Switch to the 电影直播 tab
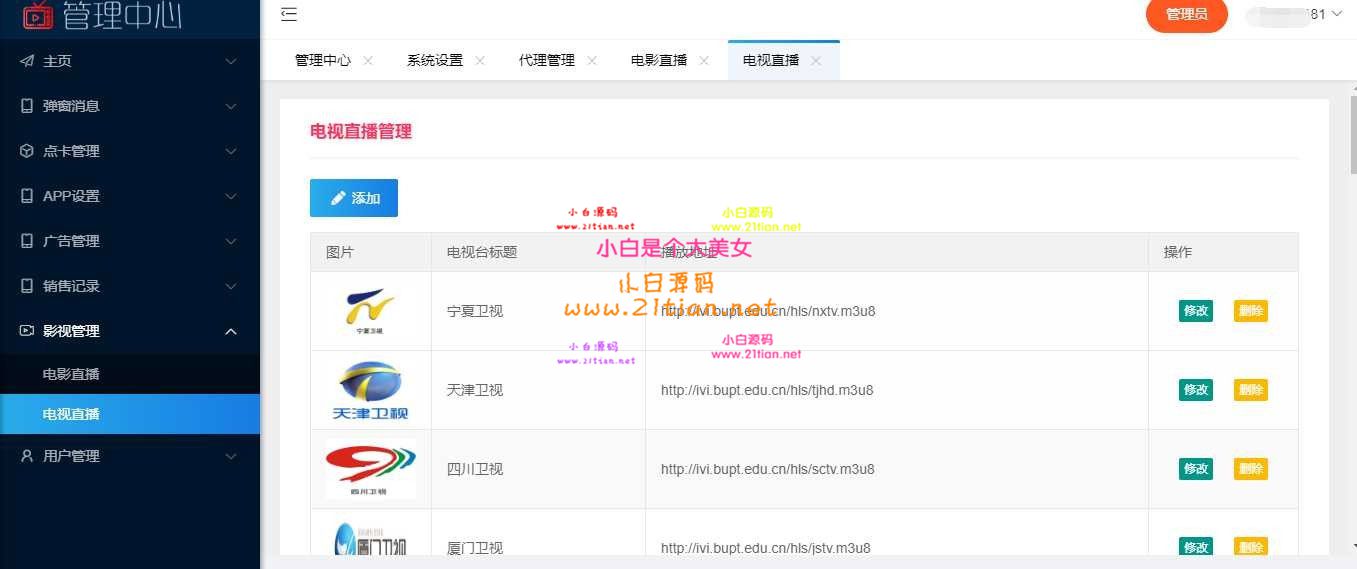 pos(659,60)
